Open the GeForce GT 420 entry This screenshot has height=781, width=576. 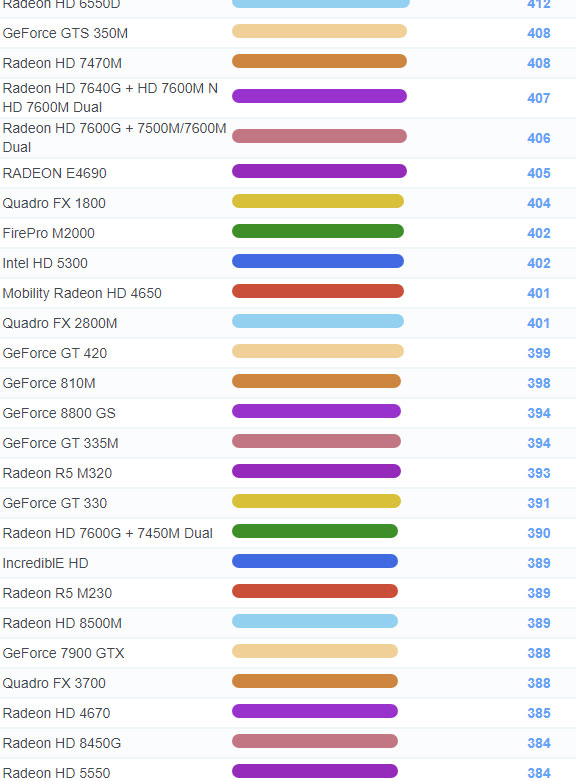pos(55,353)
